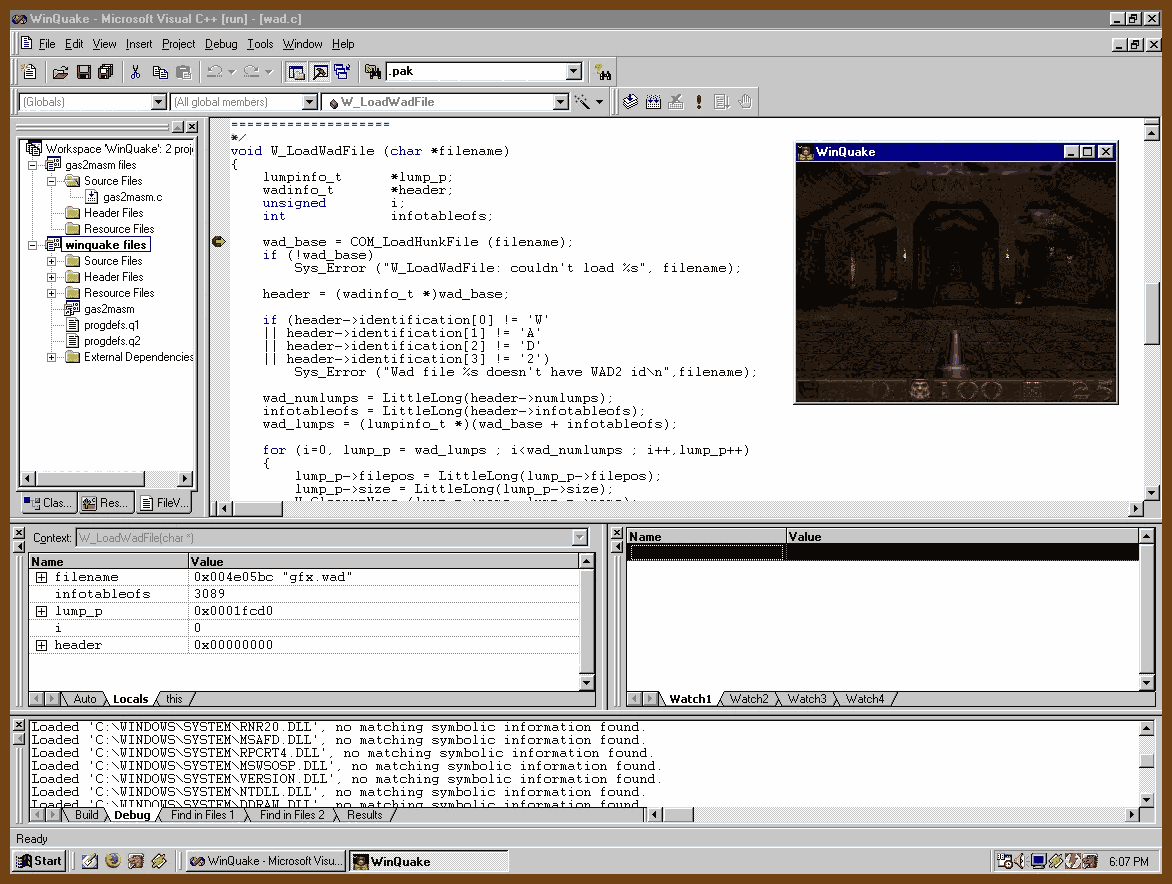Click the WinQuake game window viewport
The width and height of the screenshot is (1172, 884).
[956, 281]
